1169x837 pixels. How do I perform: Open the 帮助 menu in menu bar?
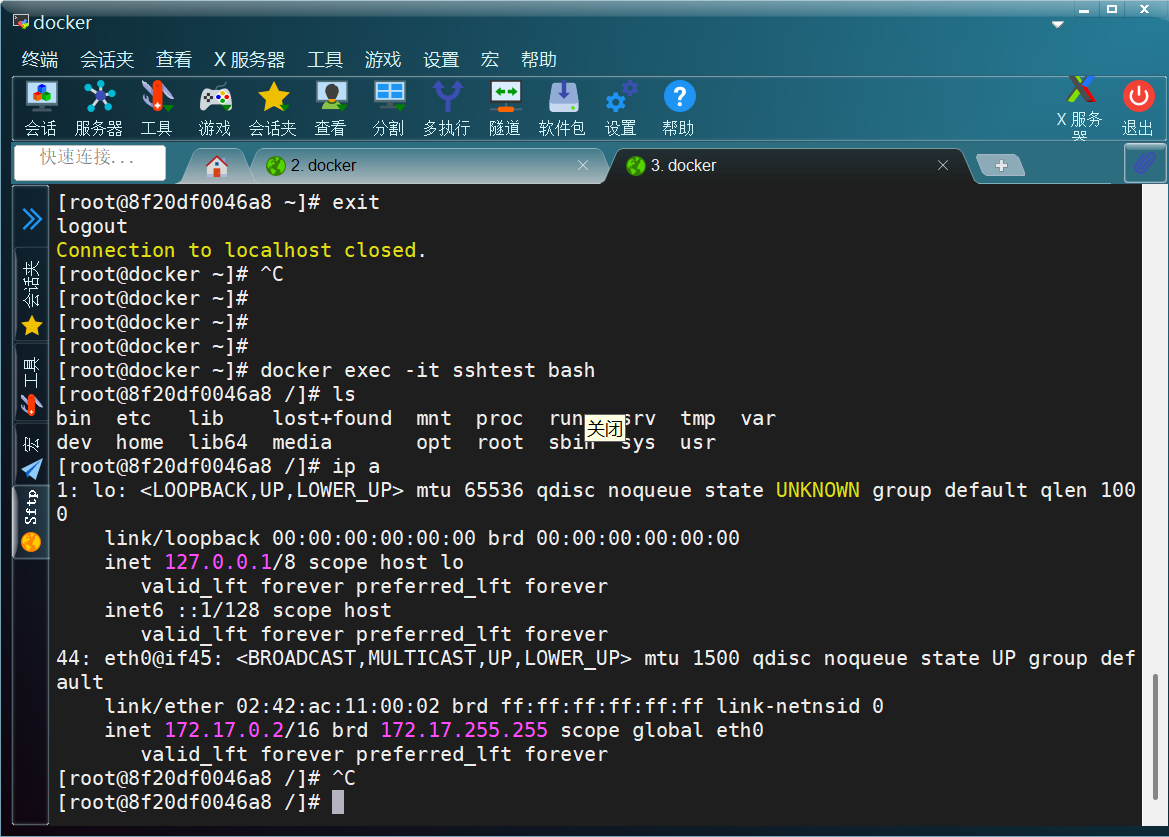(539, 60)
